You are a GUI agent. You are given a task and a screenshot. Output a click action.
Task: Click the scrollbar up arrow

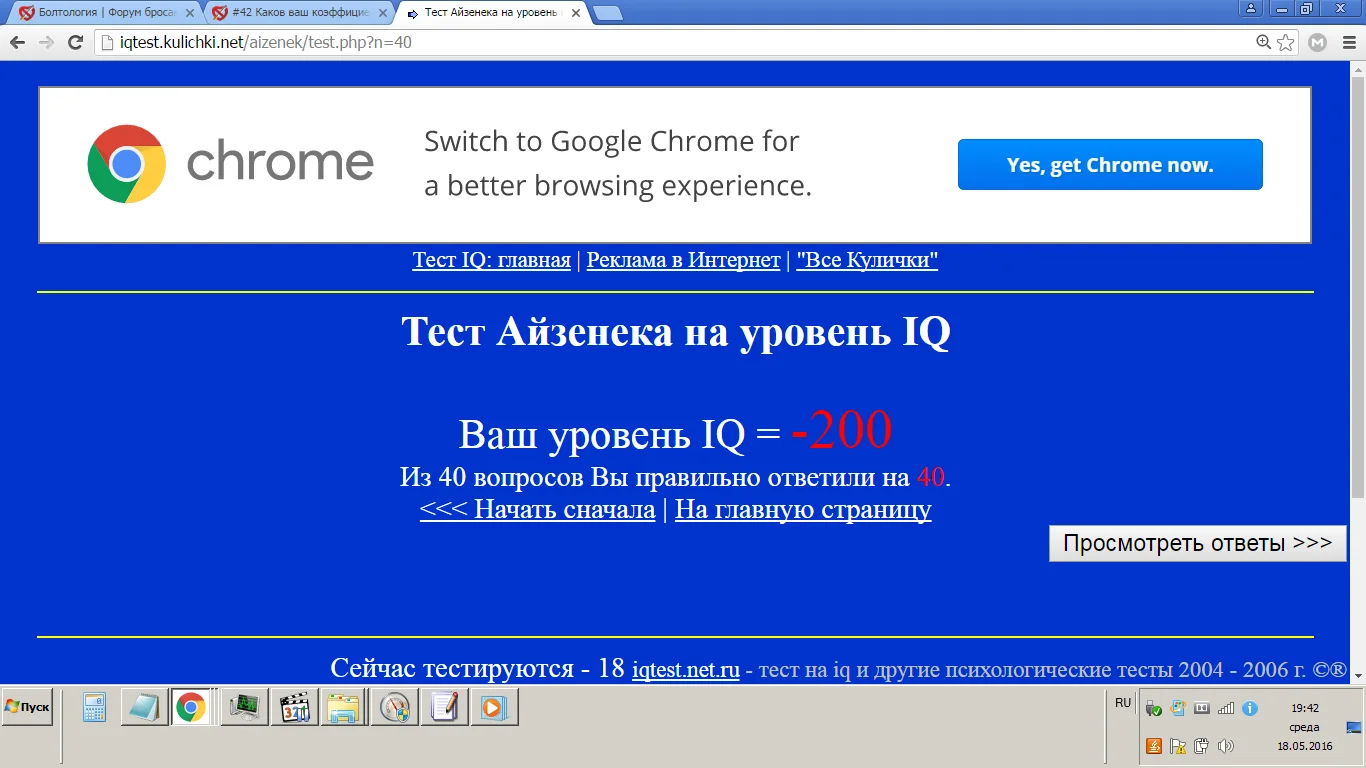point(1357,69)
